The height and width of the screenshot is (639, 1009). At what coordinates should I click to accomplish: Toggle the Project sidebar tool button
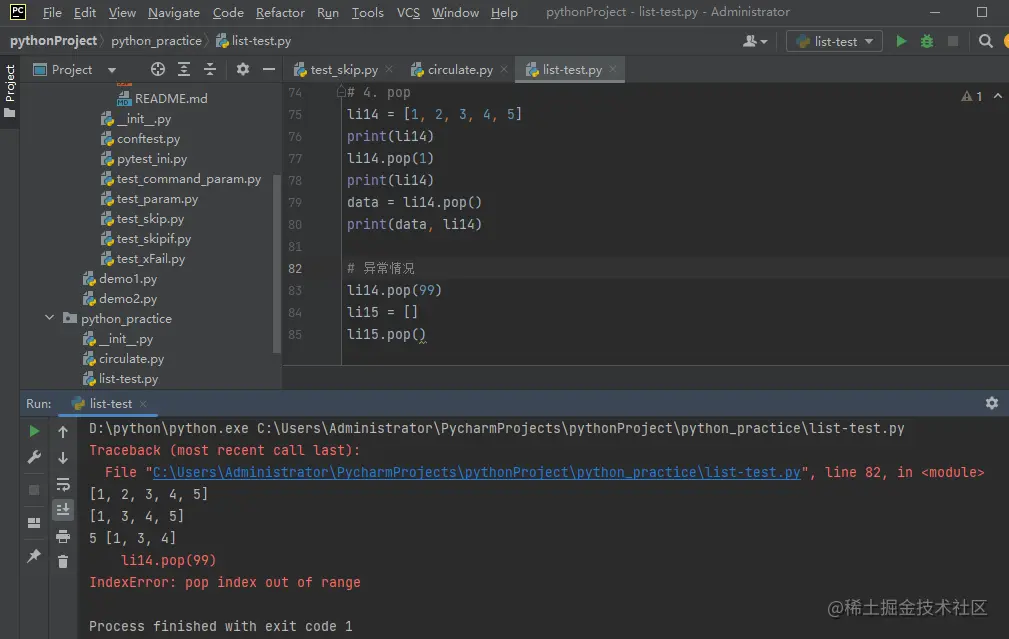click(x=10, y=91)
